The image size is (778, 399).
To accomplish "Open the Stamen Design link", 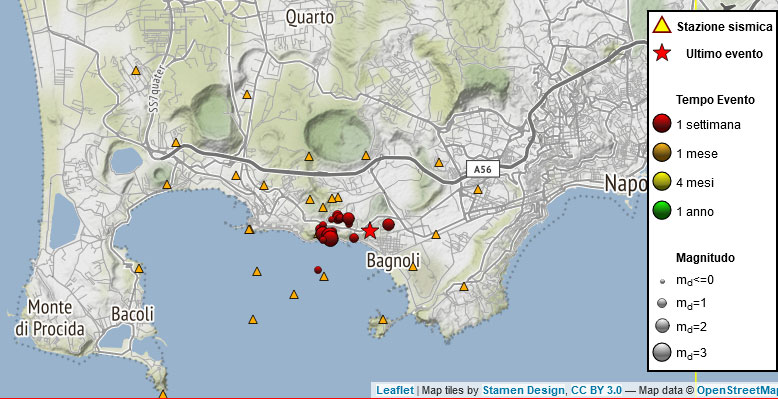I will [x=523, y=391].
